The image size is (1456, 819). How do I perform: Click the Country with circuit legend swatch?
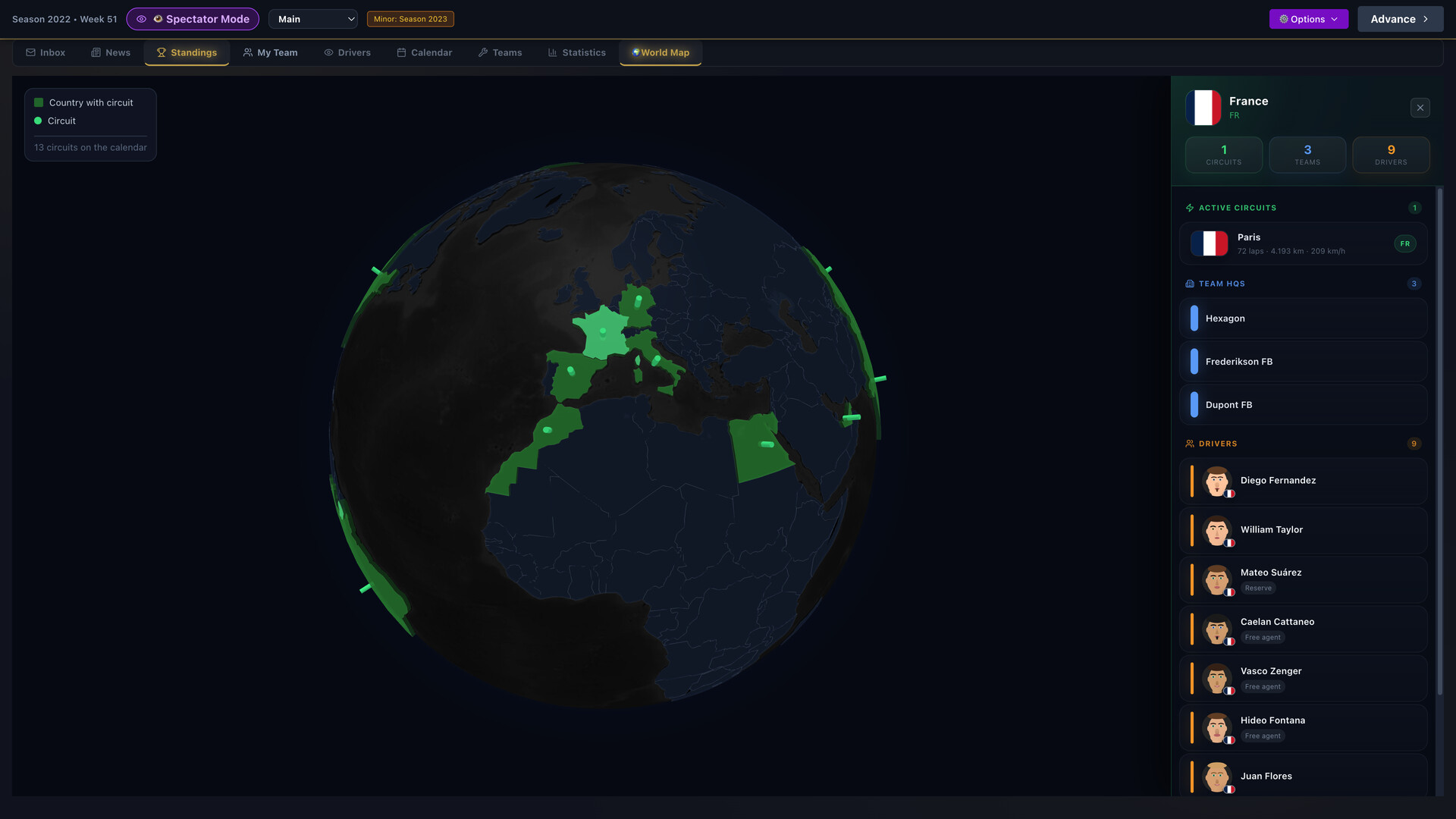point(39,102)
